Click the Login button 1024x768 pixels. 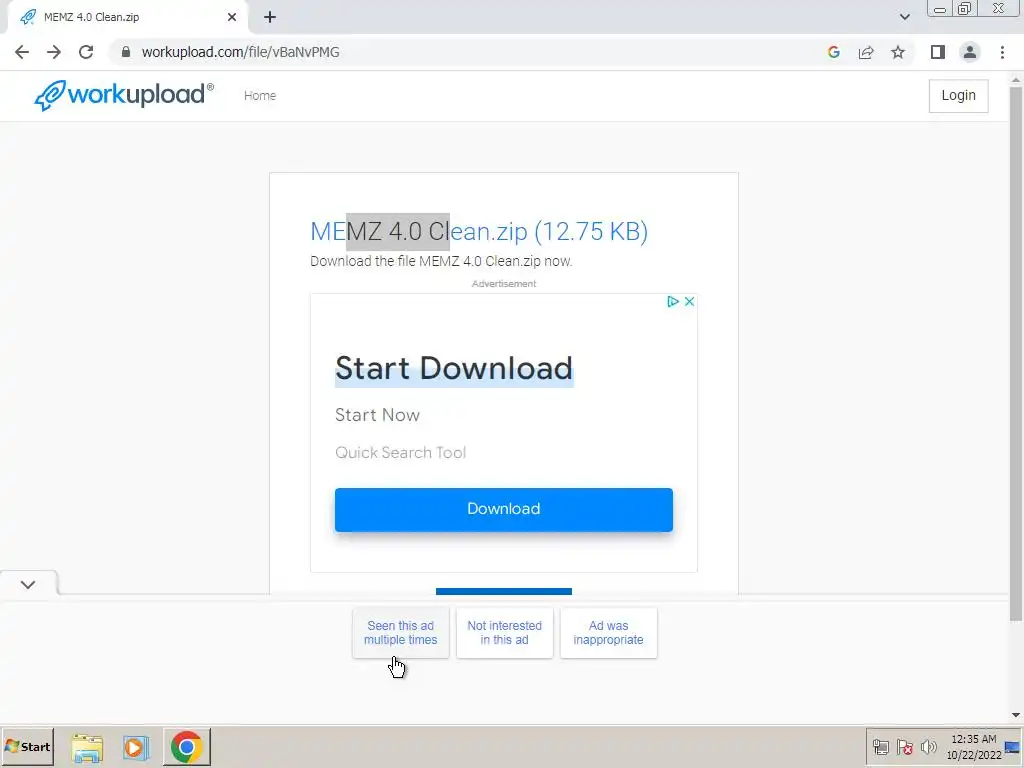click(958, 95)
